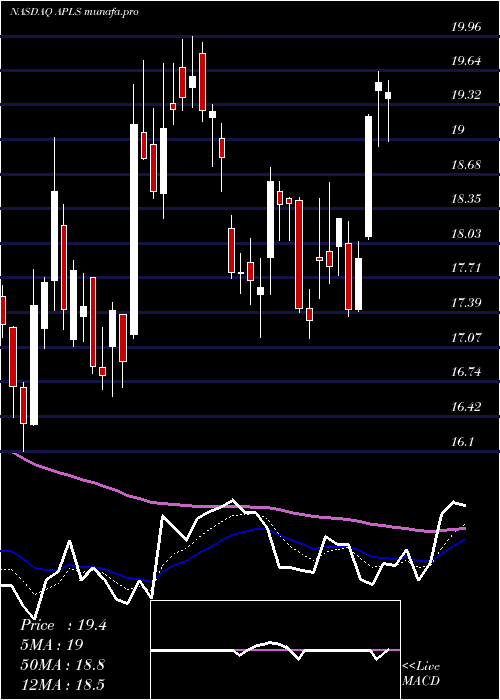The height and width of the screenshot is (700, 500).
Task: Click the tall white candle before the last two
Action: [x=368, y=176]
